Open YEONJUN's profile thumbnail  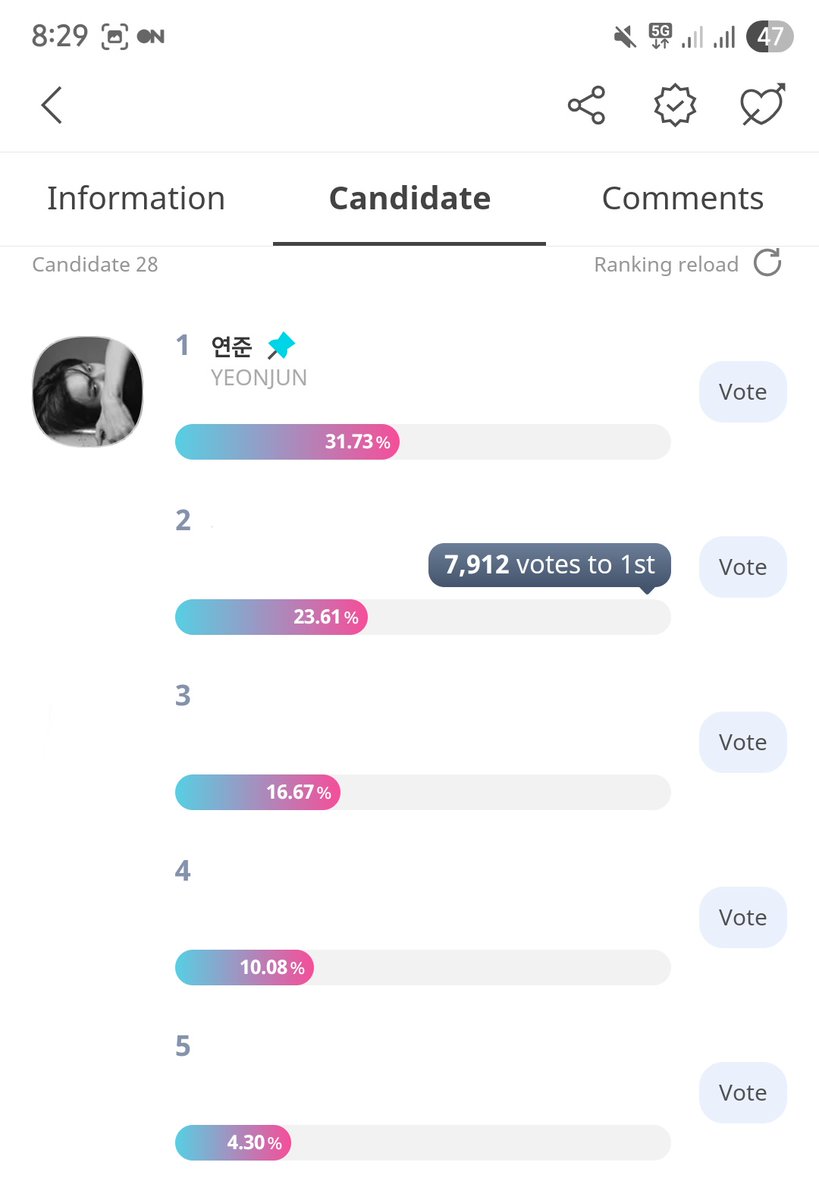point(88,391)
